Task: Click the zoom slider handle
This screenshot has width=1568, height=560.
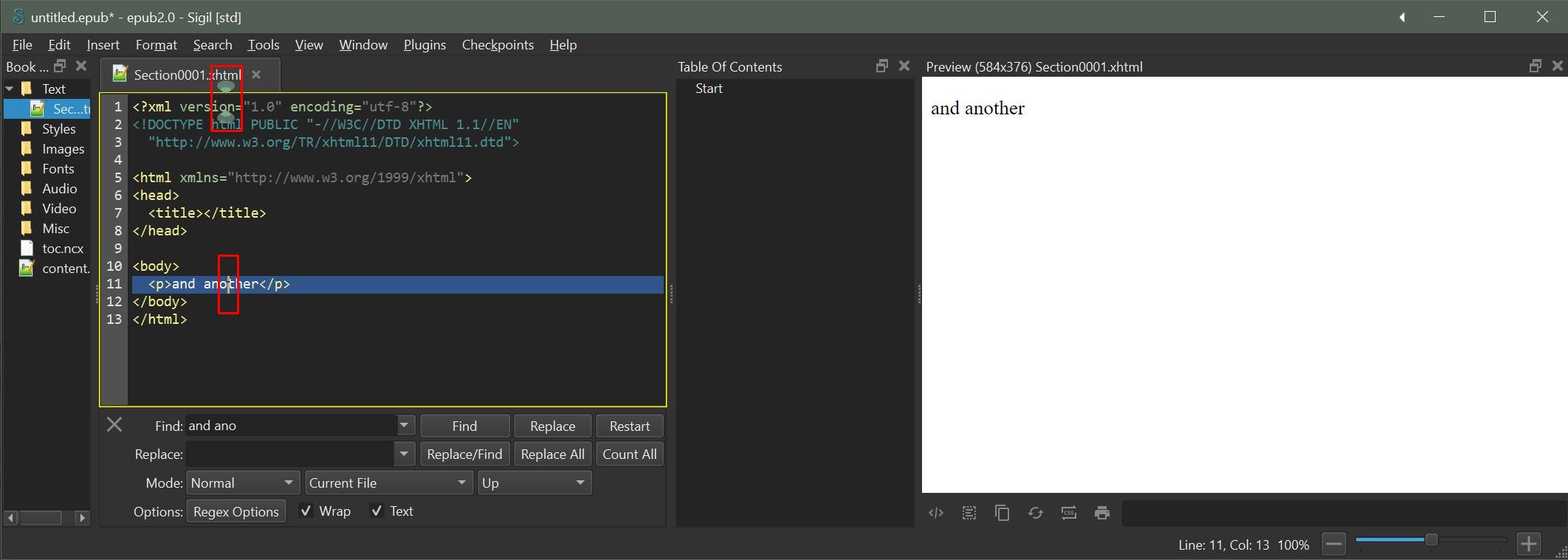Action: click(x=1431, y=540)
